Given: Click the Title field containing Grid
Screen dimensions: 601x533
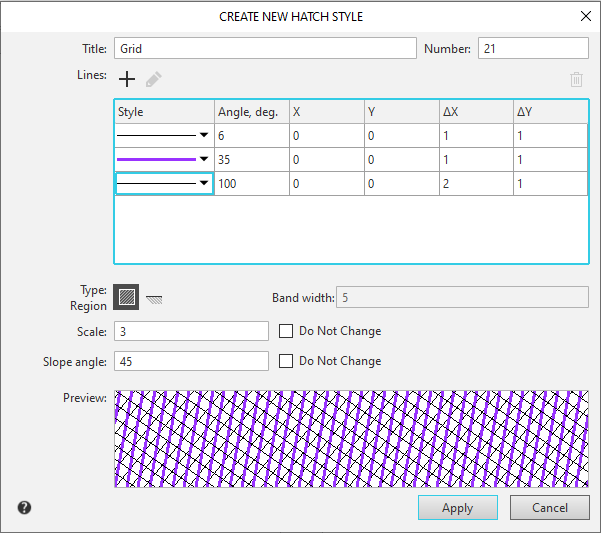Looking at the screenshot, I should (265, 48).
